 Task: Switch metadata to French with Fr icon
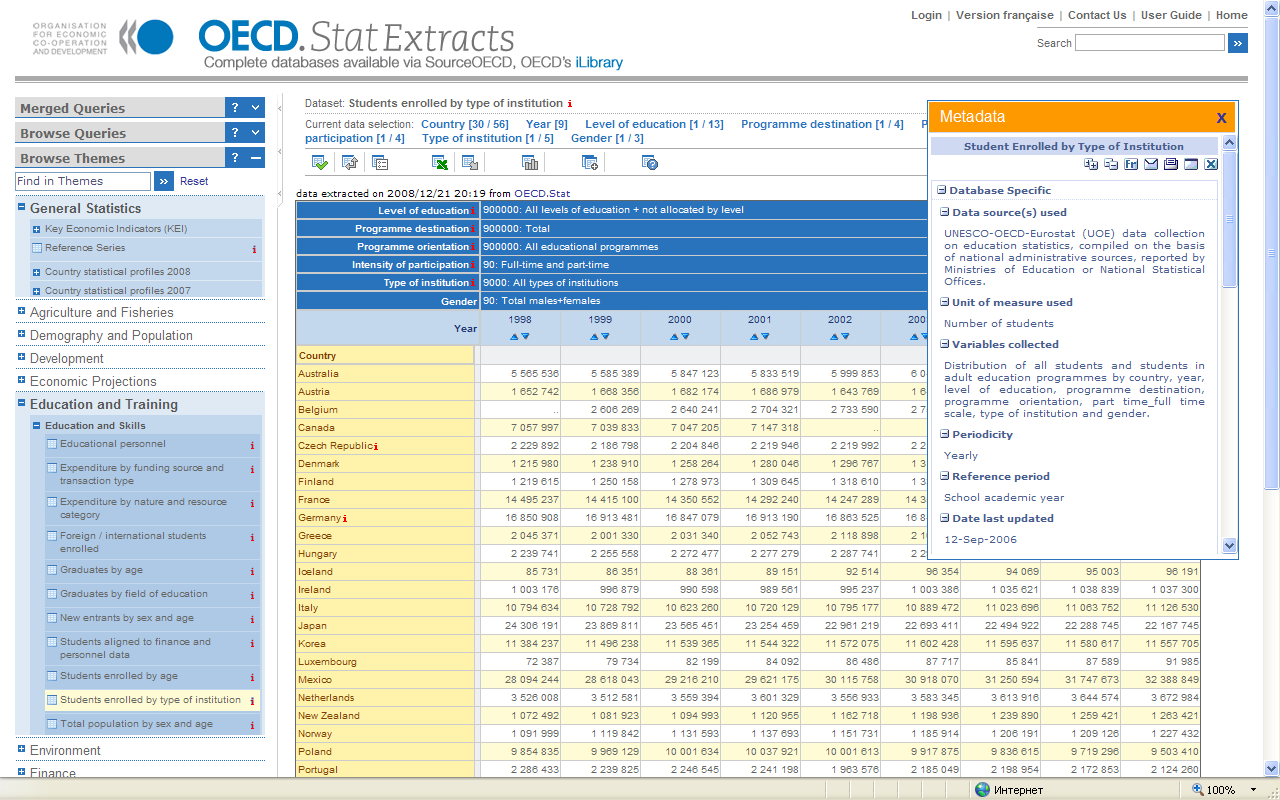coord(1131,164)
